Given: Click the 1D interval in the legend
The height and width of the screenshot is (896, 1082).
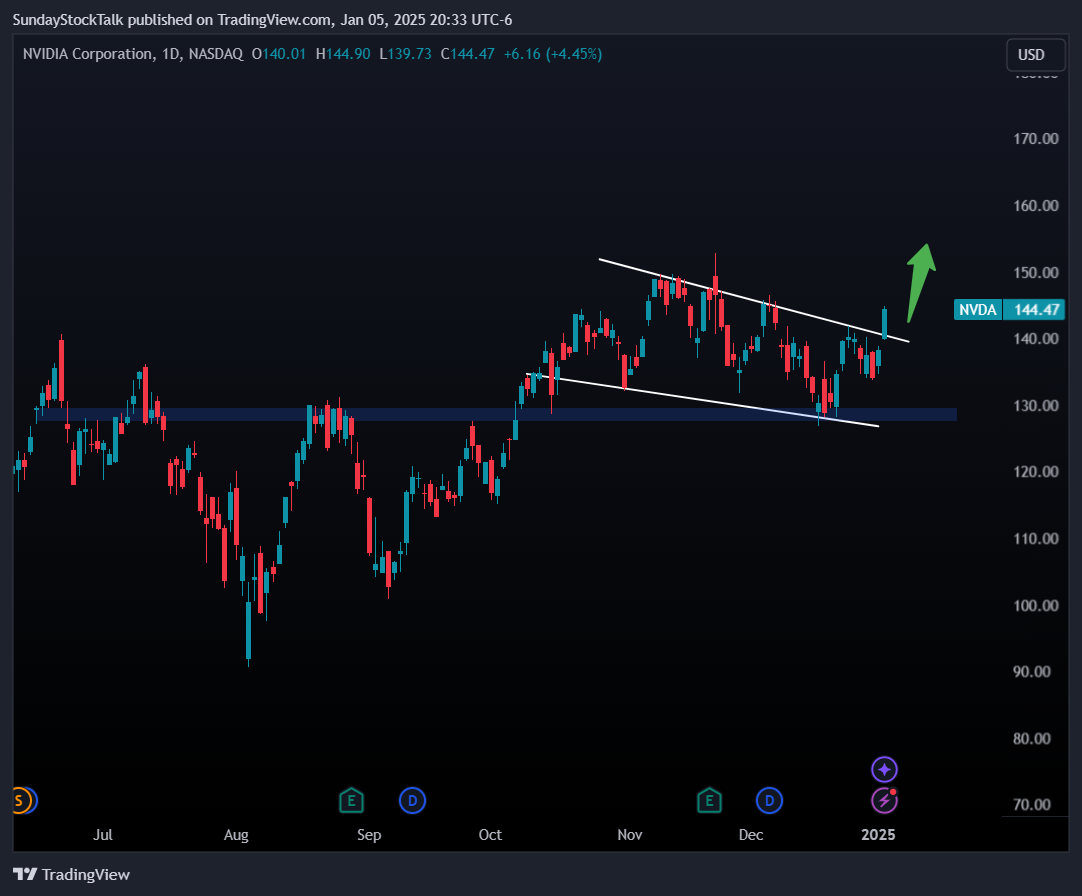Looking at the screenshot, I should pyautogui.click(x=170, y=54).
